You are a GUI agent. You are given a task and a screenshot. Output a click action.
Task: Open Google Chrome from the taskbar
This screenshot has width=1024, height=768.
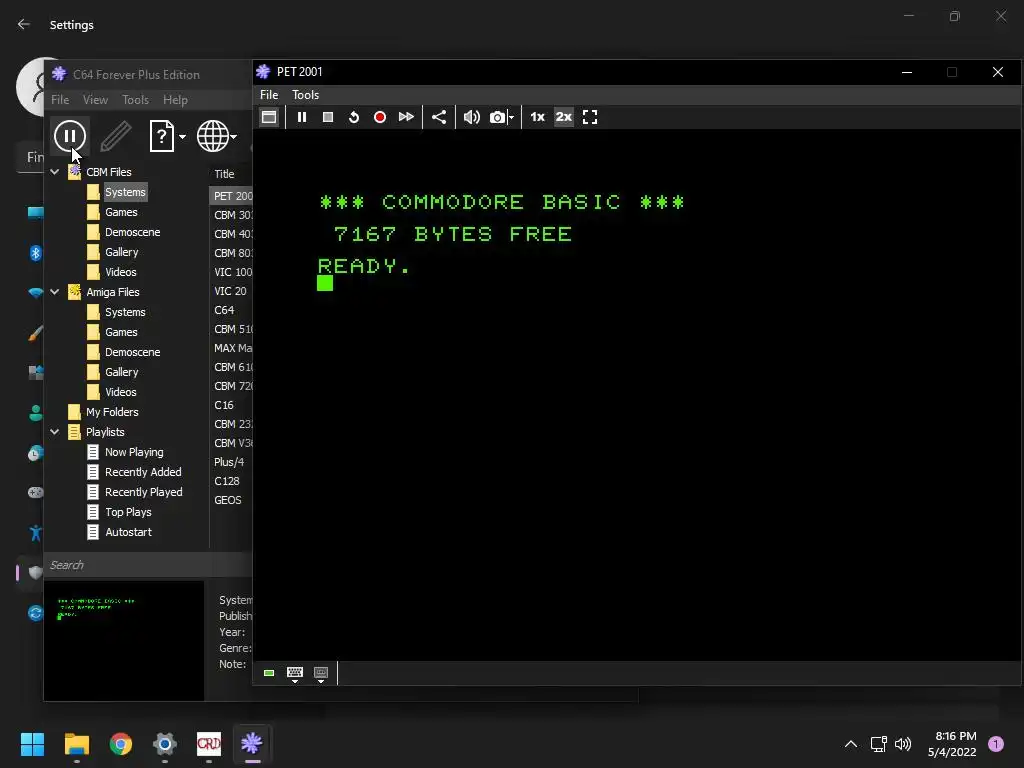point(121,744)
